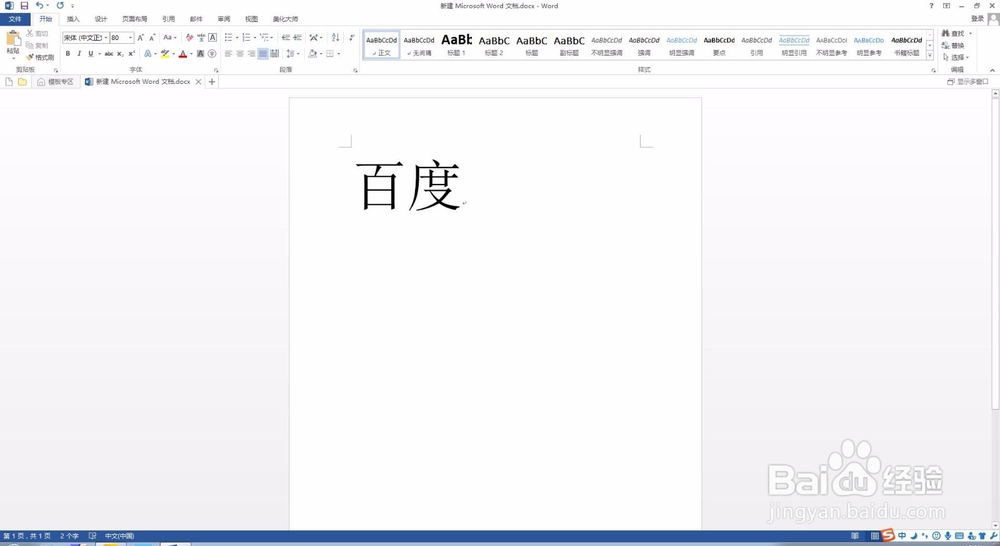Switch to the Design (设计) tab

[x=101, y=19]
